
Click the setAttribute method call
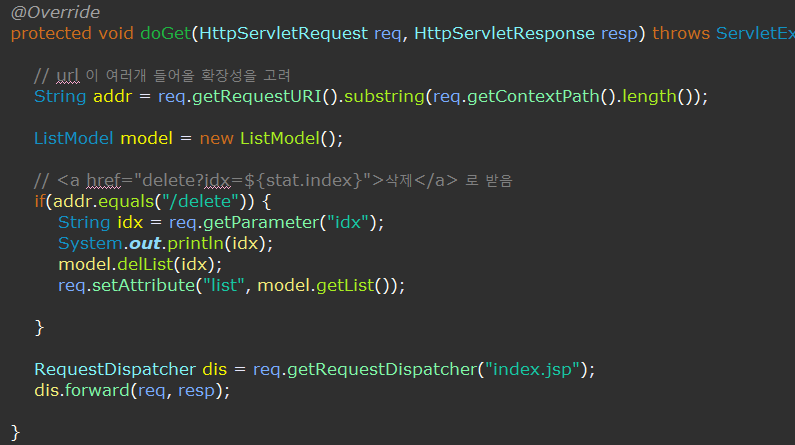click(x=143, y=285)
